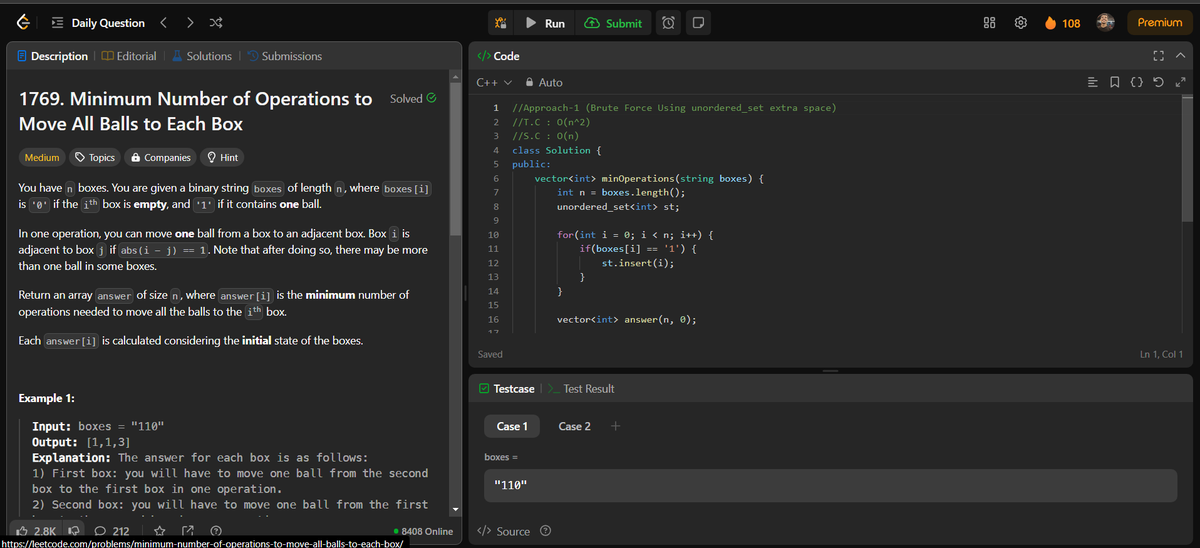Viewport: 1200px width, 548px height.
Task: Submit the solution
Action: pos(614,23)
